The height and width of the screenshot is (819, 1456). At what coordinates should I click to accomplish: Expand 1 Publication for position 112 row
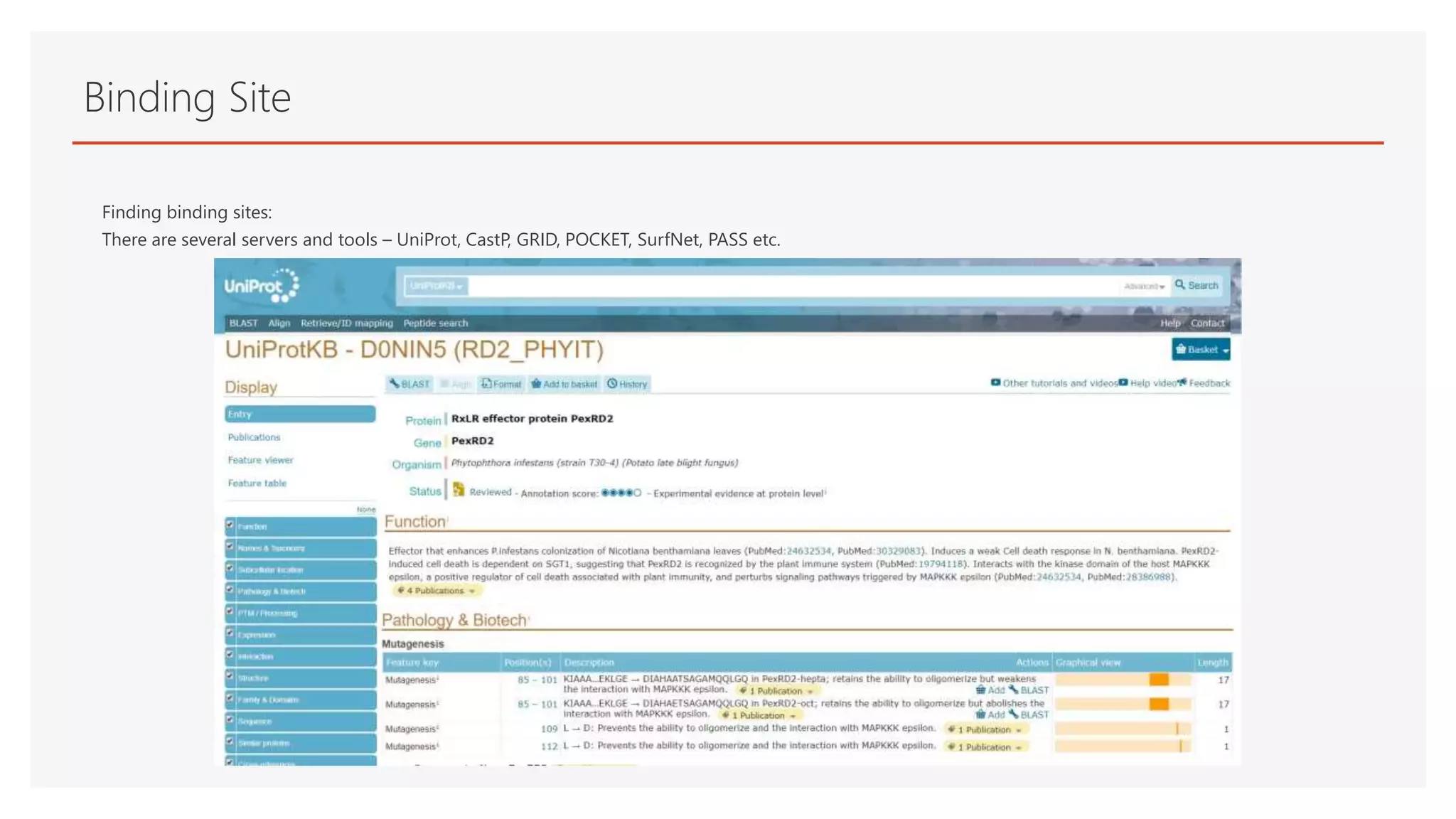click(x=985, y=747)
